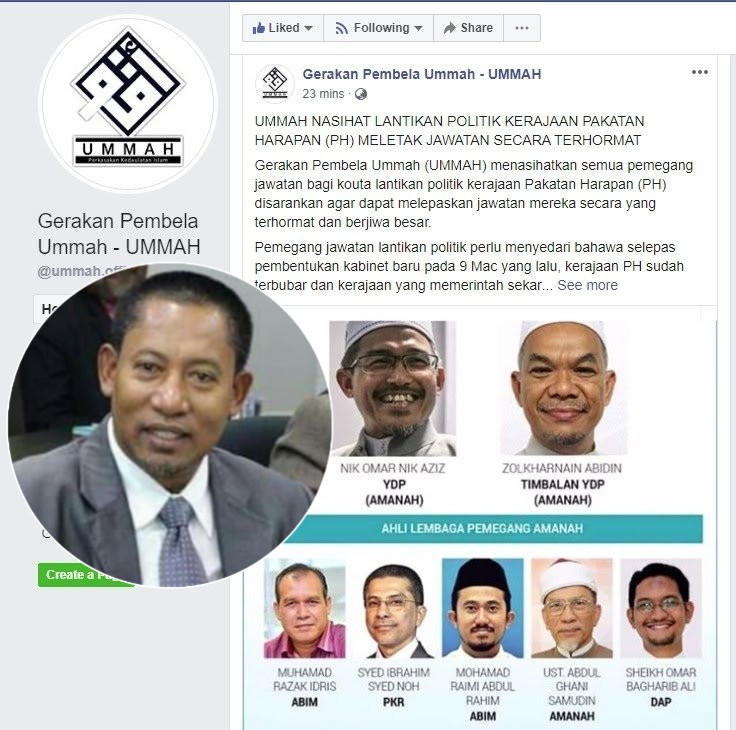Viewport: 736px width, 730px height.
Task: Open the page's three-dot more menu
Action: (522, 28)
